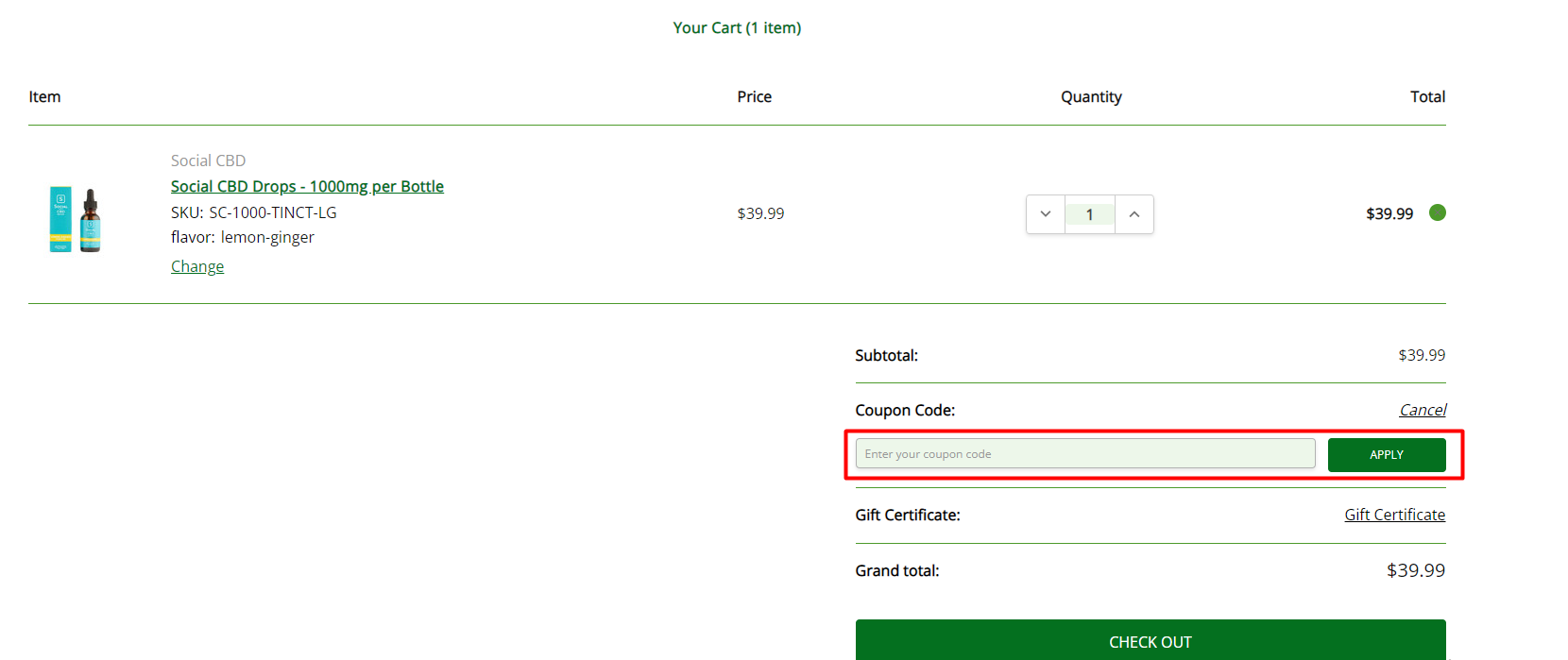This screenshot has height=660, width=1568.
Task: Click the green circle next to the $39.99 total
Action: pos(1438,212)
